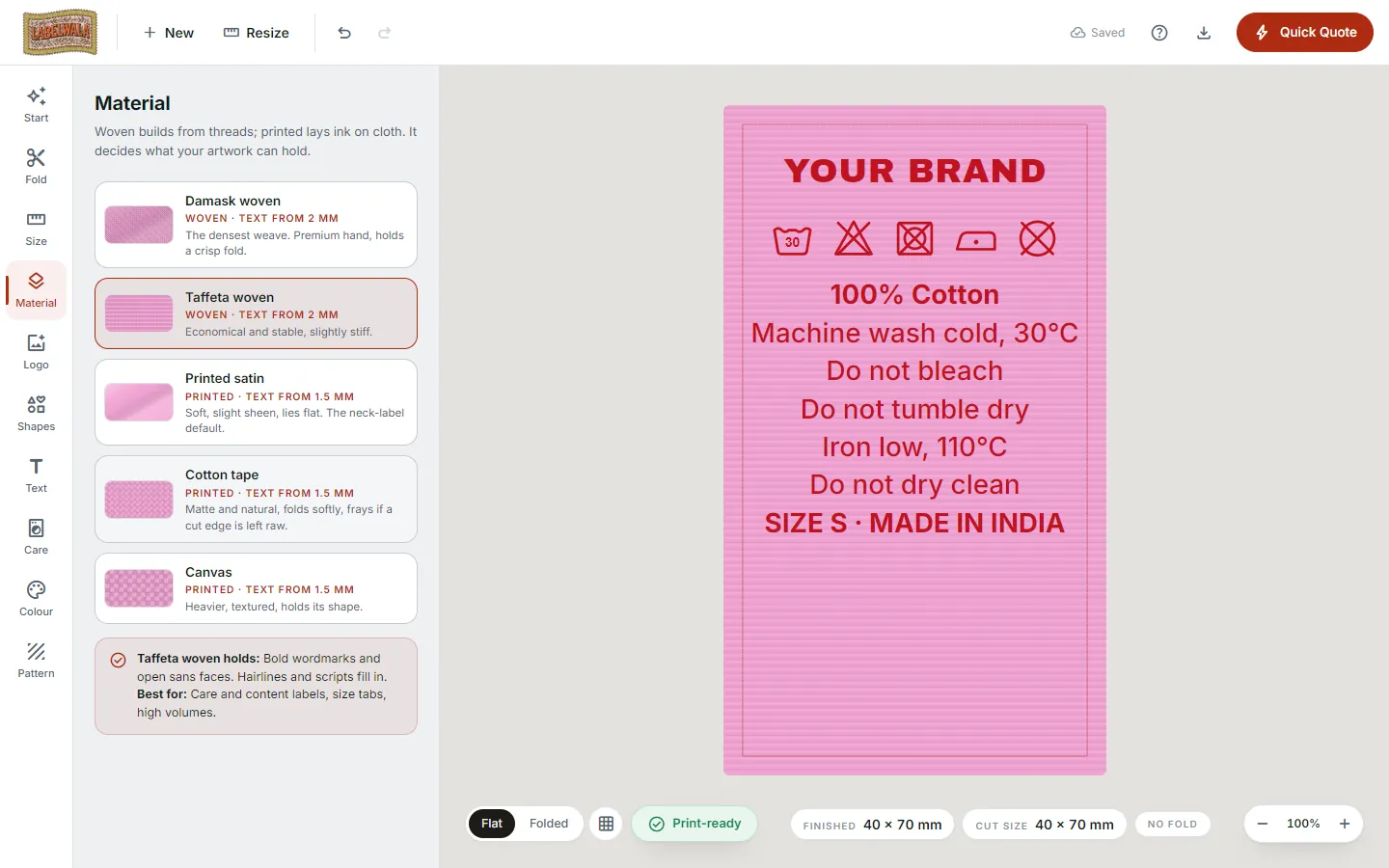Choose Damask woven material
Viewport: 1389px width, 868px height.
coord(256,225)
